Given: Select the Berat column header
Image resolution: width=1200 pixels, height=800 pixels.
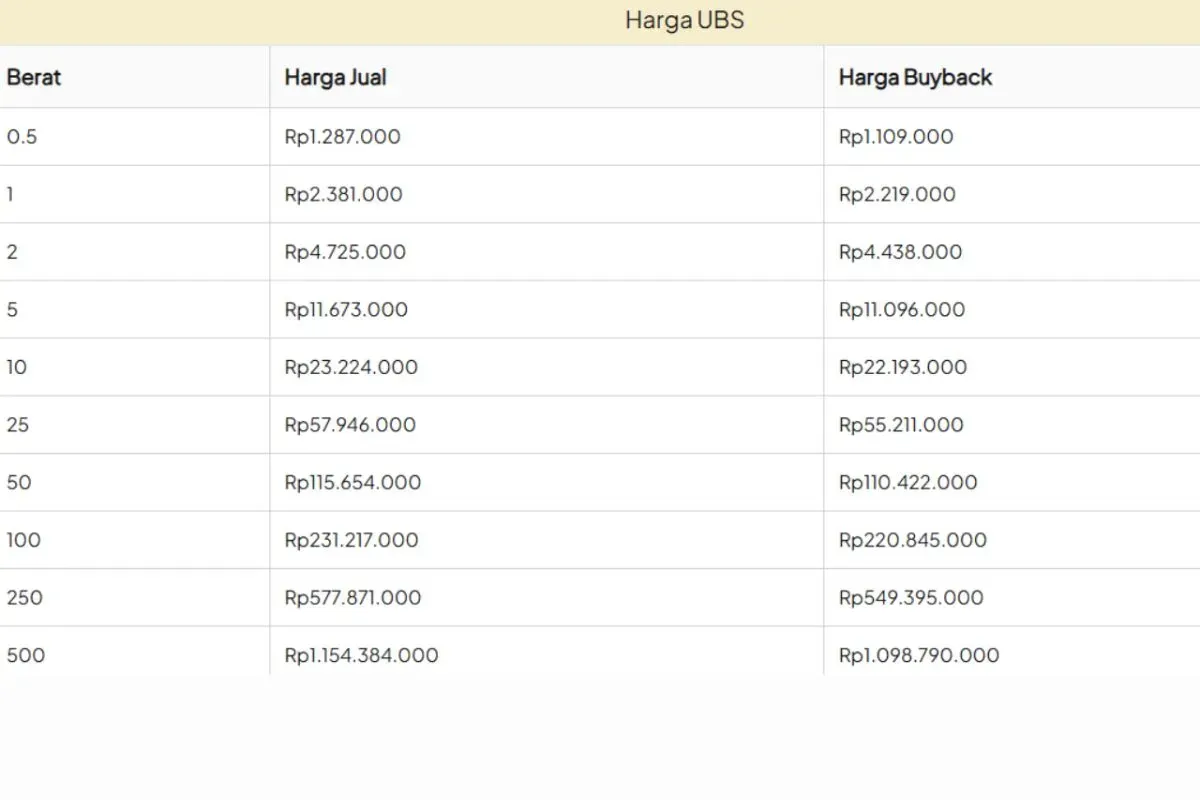Looking at the screenshot, I should tap(34, 77).
